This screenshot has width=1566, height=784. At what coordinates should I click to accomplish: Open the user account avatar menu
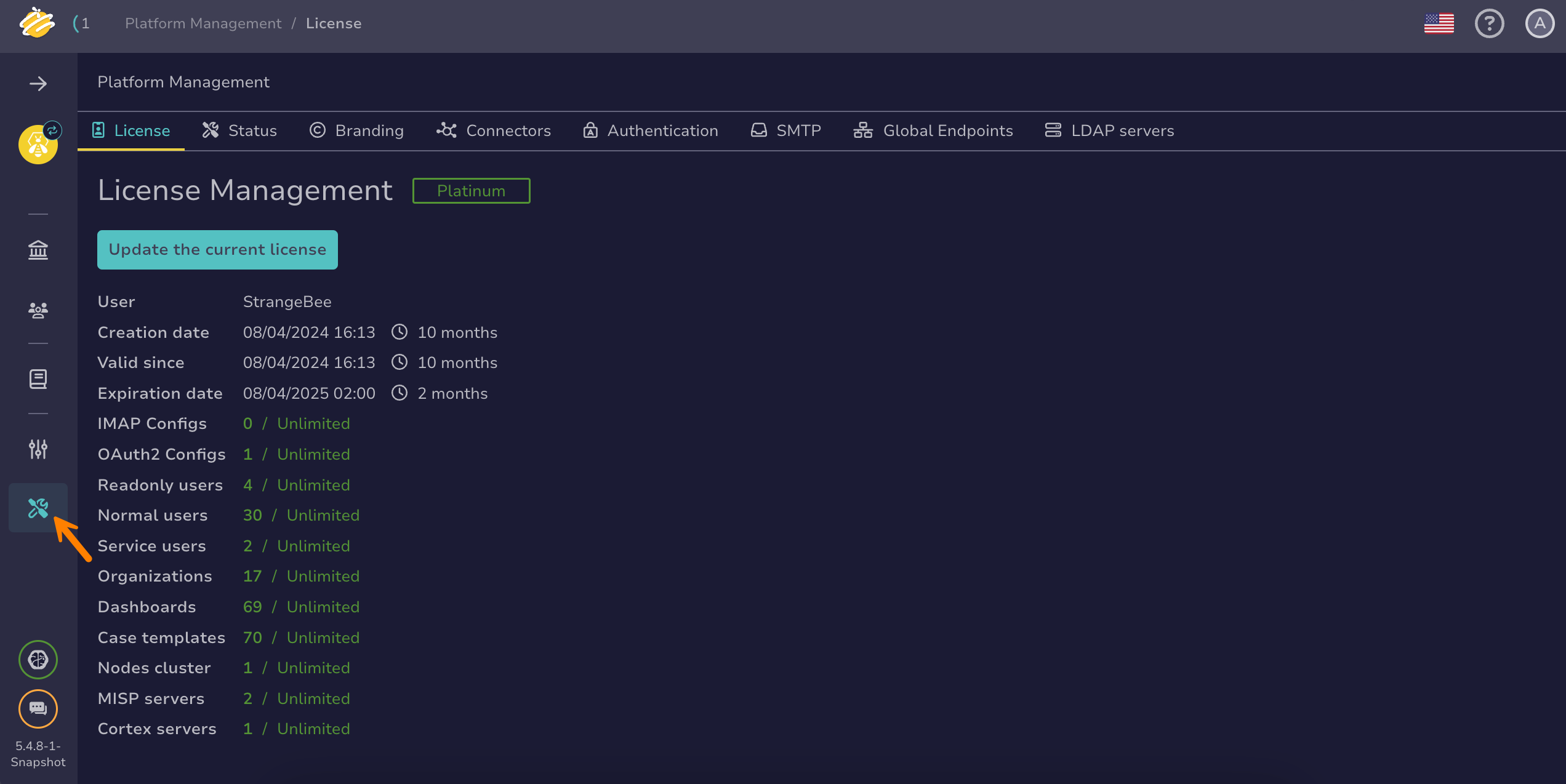coord(1540,24)
